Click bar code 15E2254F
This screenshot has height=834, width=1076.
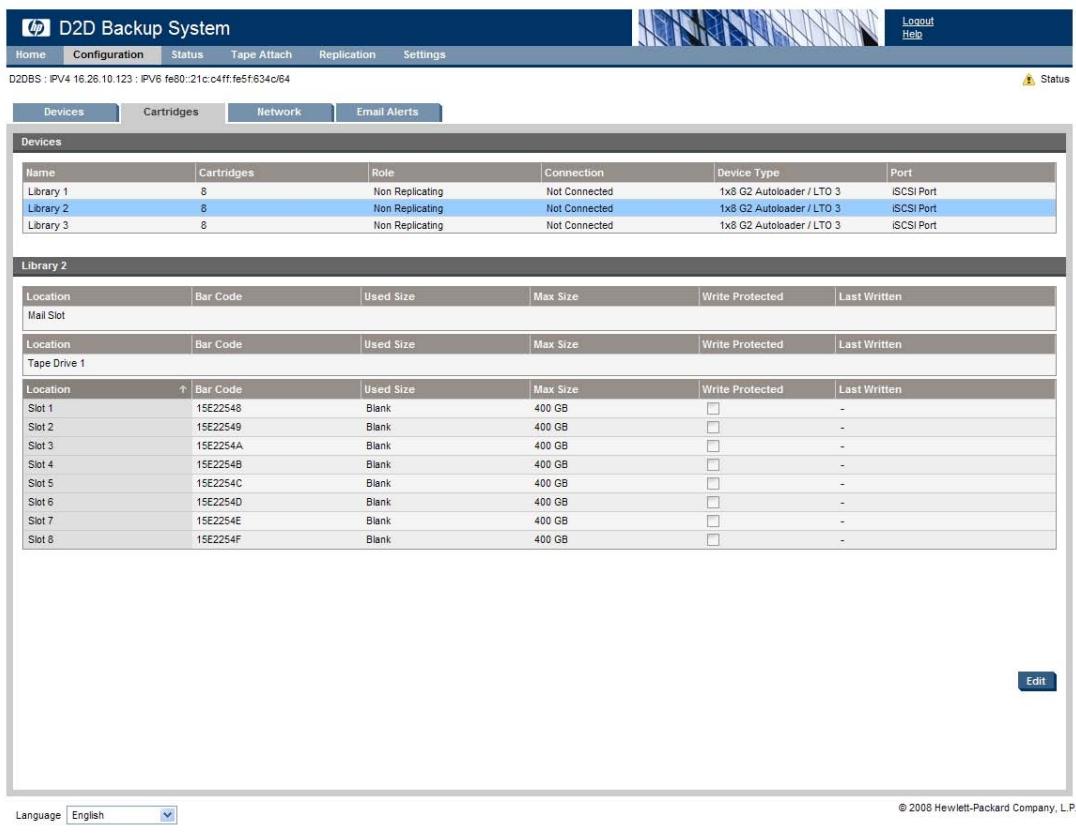(x=219, y=540)
